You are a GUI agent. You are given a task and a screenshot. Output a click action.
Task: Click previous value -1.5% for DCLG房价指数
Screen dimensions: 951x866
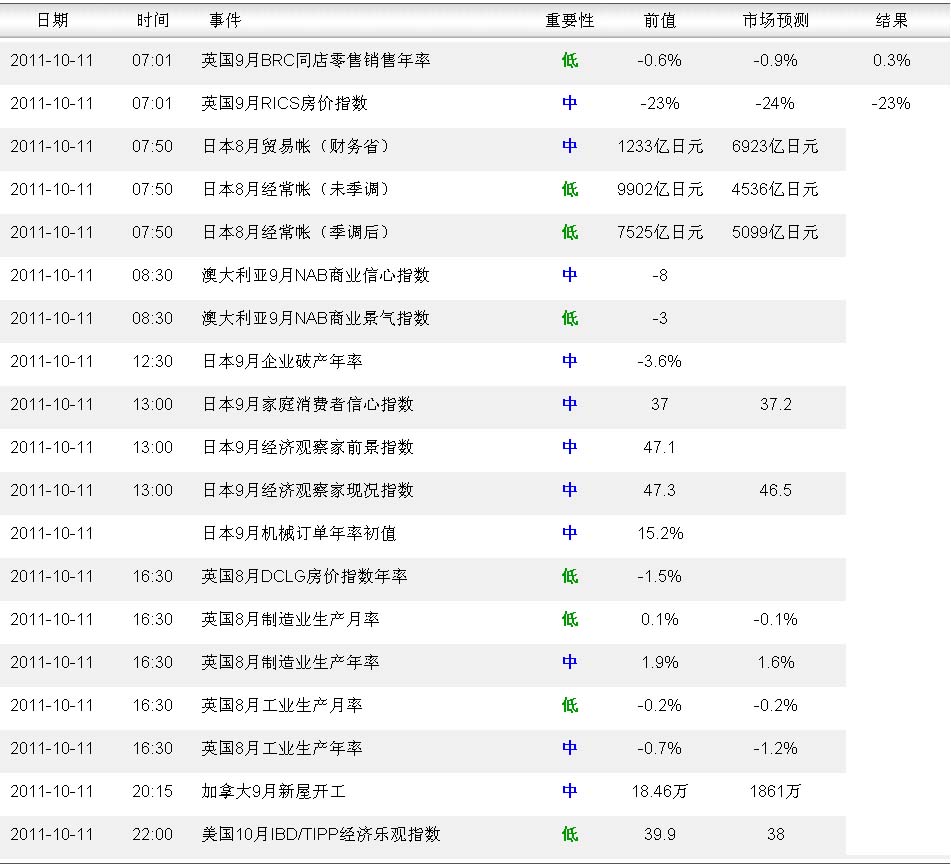[x=660, y=577]
